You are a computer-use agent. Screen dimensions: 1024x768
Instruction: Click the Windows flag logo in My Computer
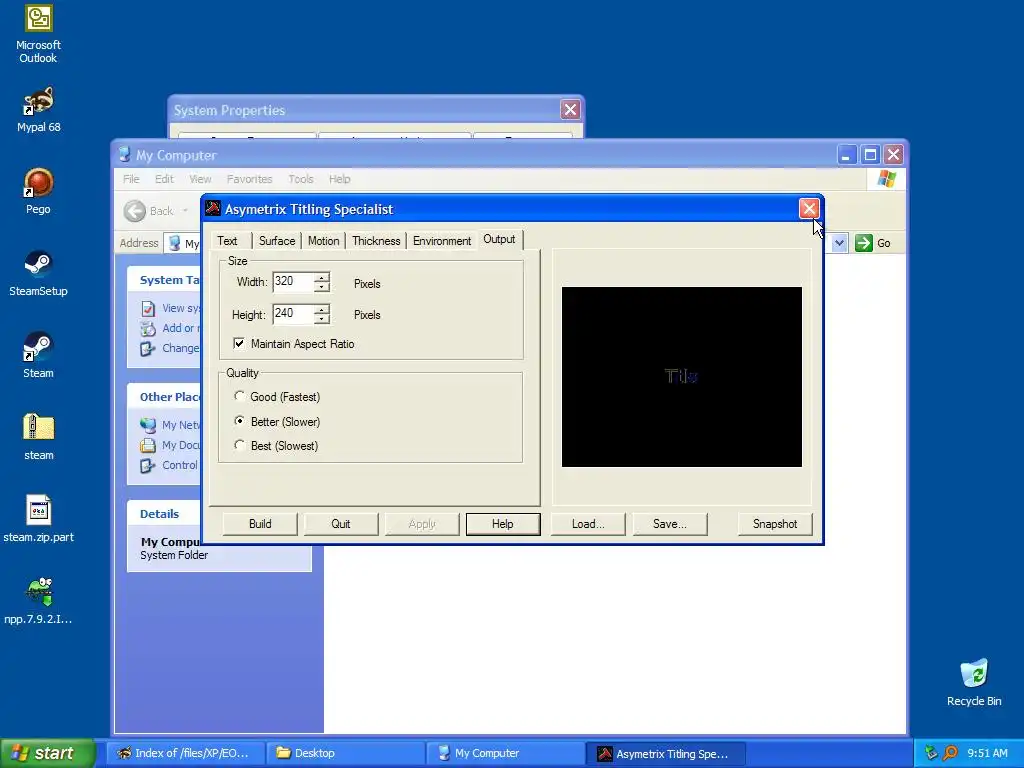[886, 179]
